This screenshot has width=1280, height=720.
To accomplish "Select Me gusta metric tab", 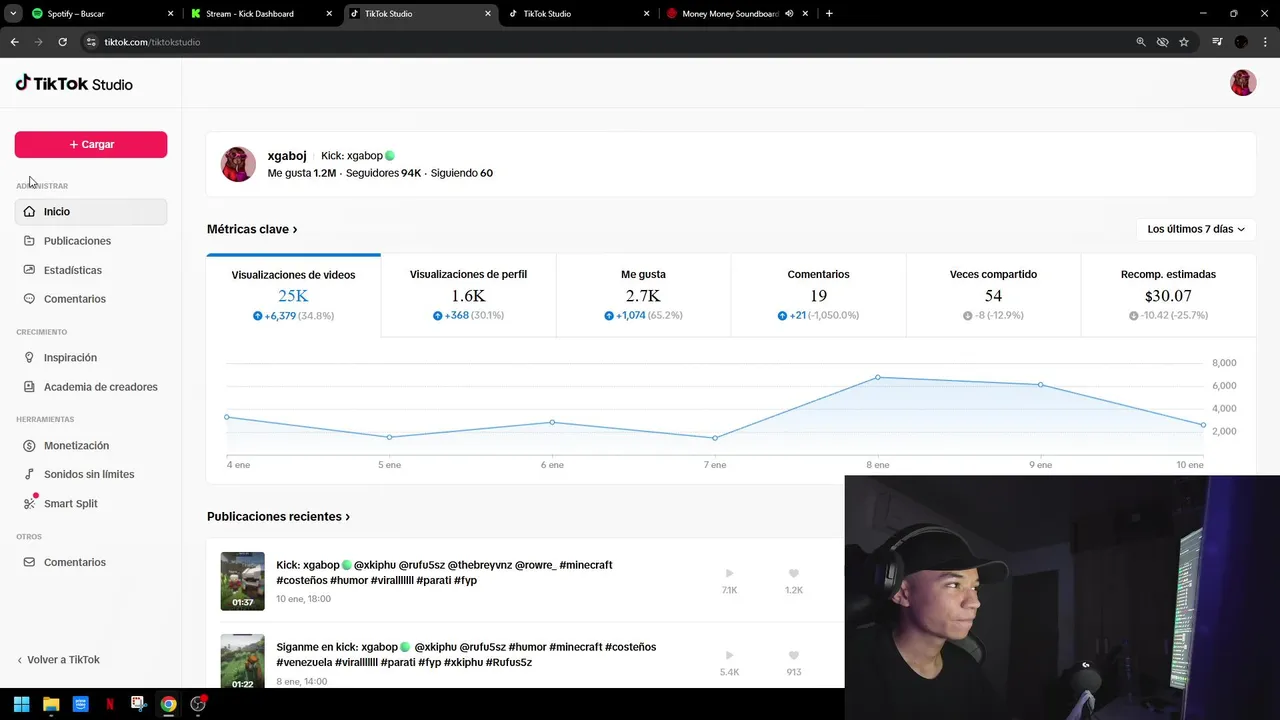I will coord(643,295).
